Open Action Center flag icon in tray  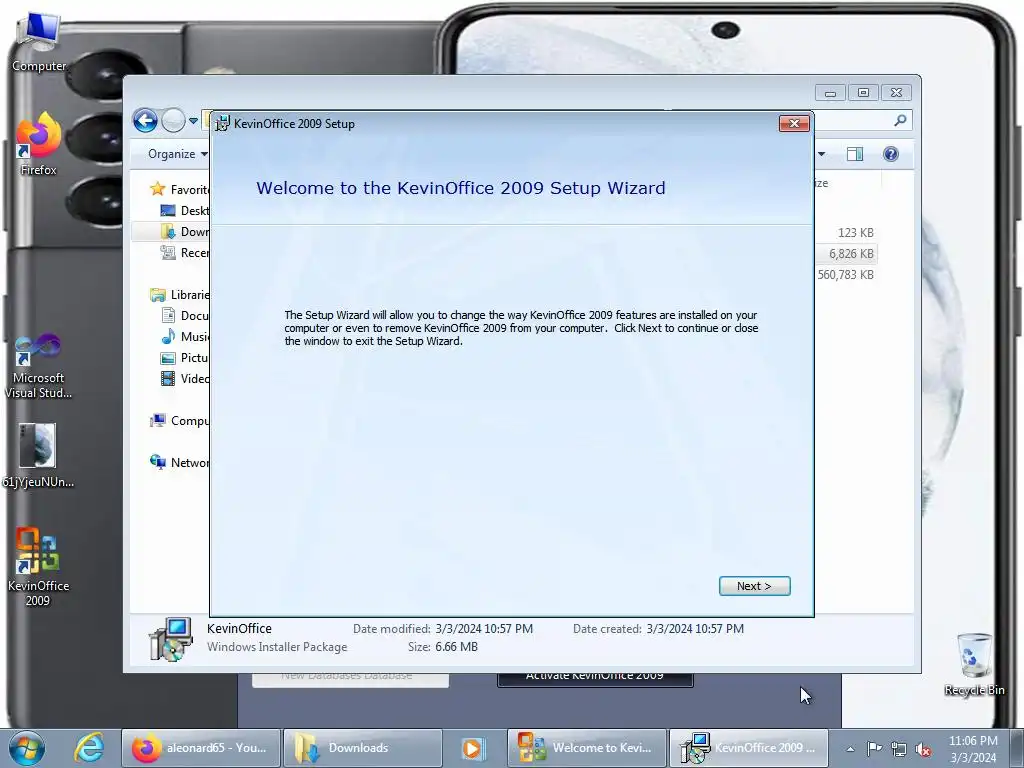[874, 748]
